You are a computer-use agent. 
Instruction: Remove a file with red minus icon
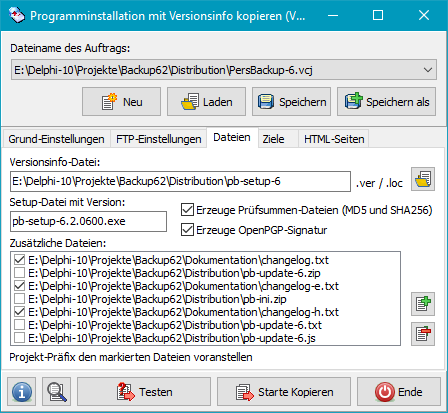click(423, 334)
